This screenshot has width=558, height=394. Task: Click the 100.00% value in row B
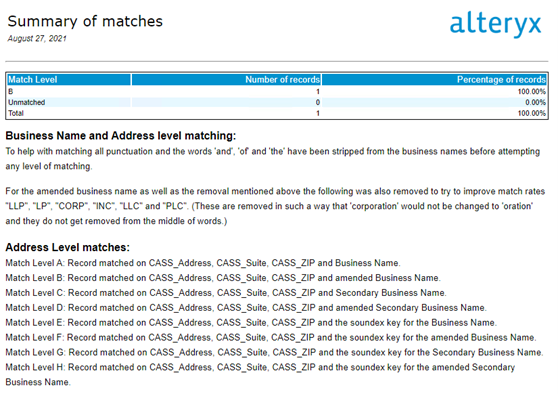[532, 91]
